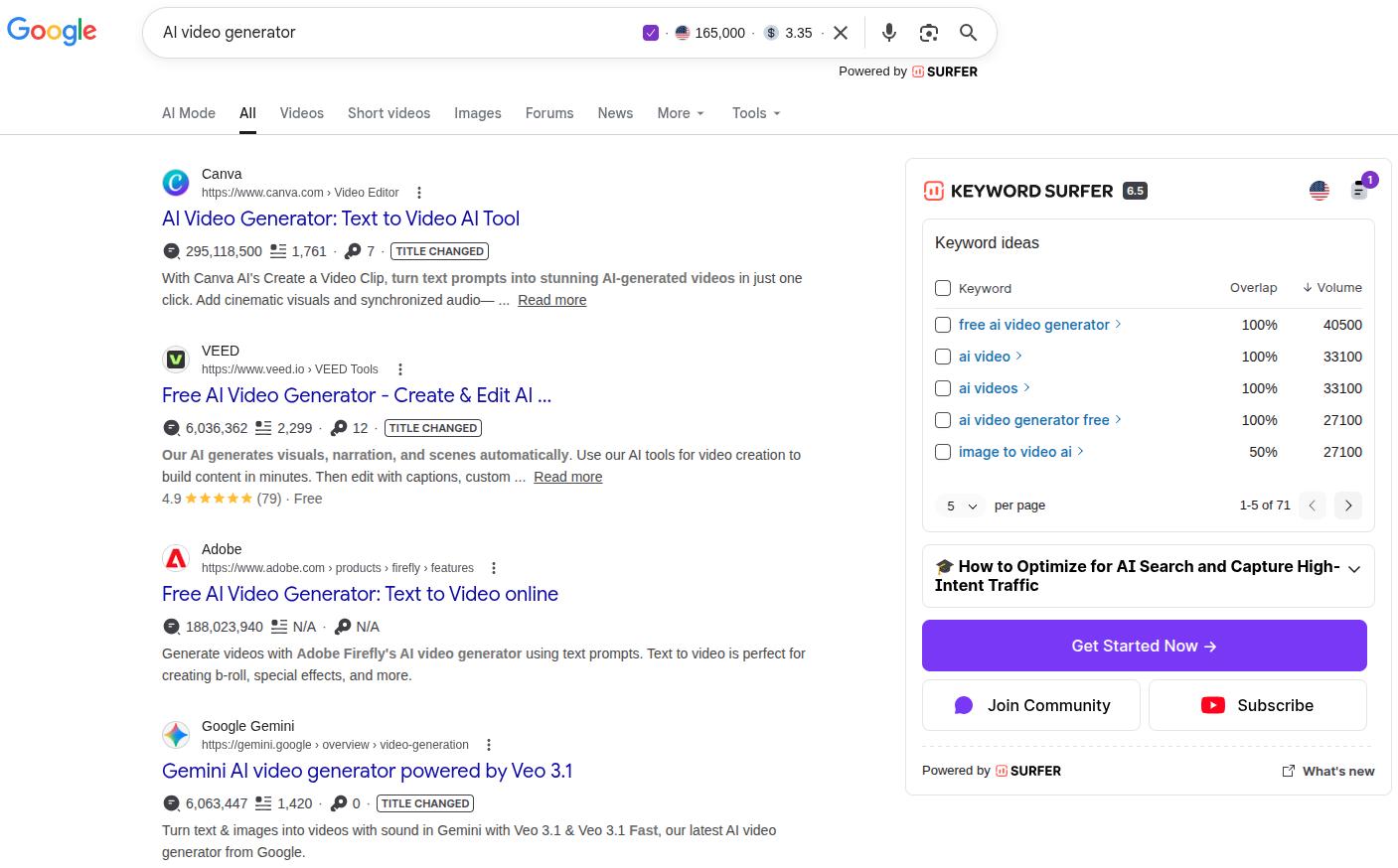Click the YouTube icon on the Subscribe button
This screenshot has height=868, width=1398.
coord(1213,705)
